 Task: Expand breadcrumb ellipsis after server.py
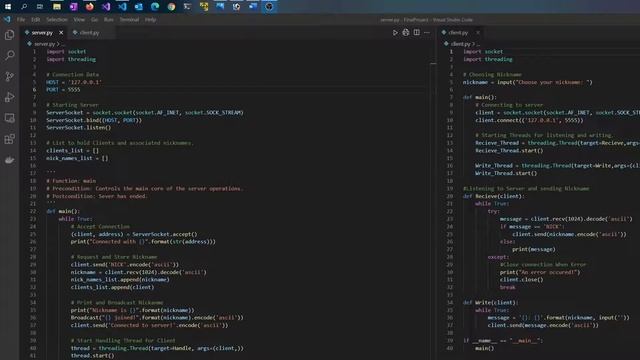(x=62, y=44)
